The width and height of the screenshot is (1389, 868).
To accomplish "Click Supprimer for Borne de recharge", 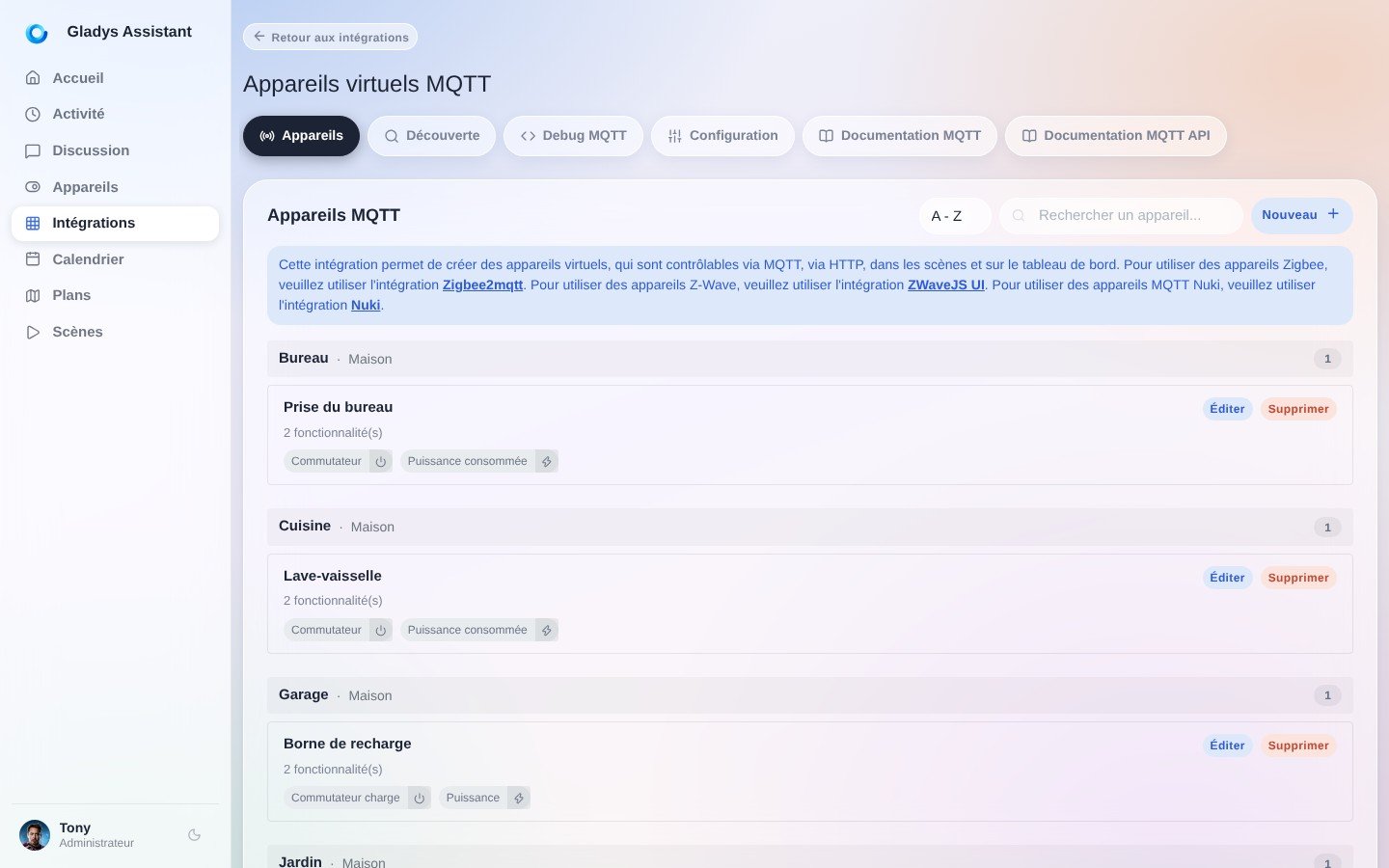I will (x=1298, y=746).
